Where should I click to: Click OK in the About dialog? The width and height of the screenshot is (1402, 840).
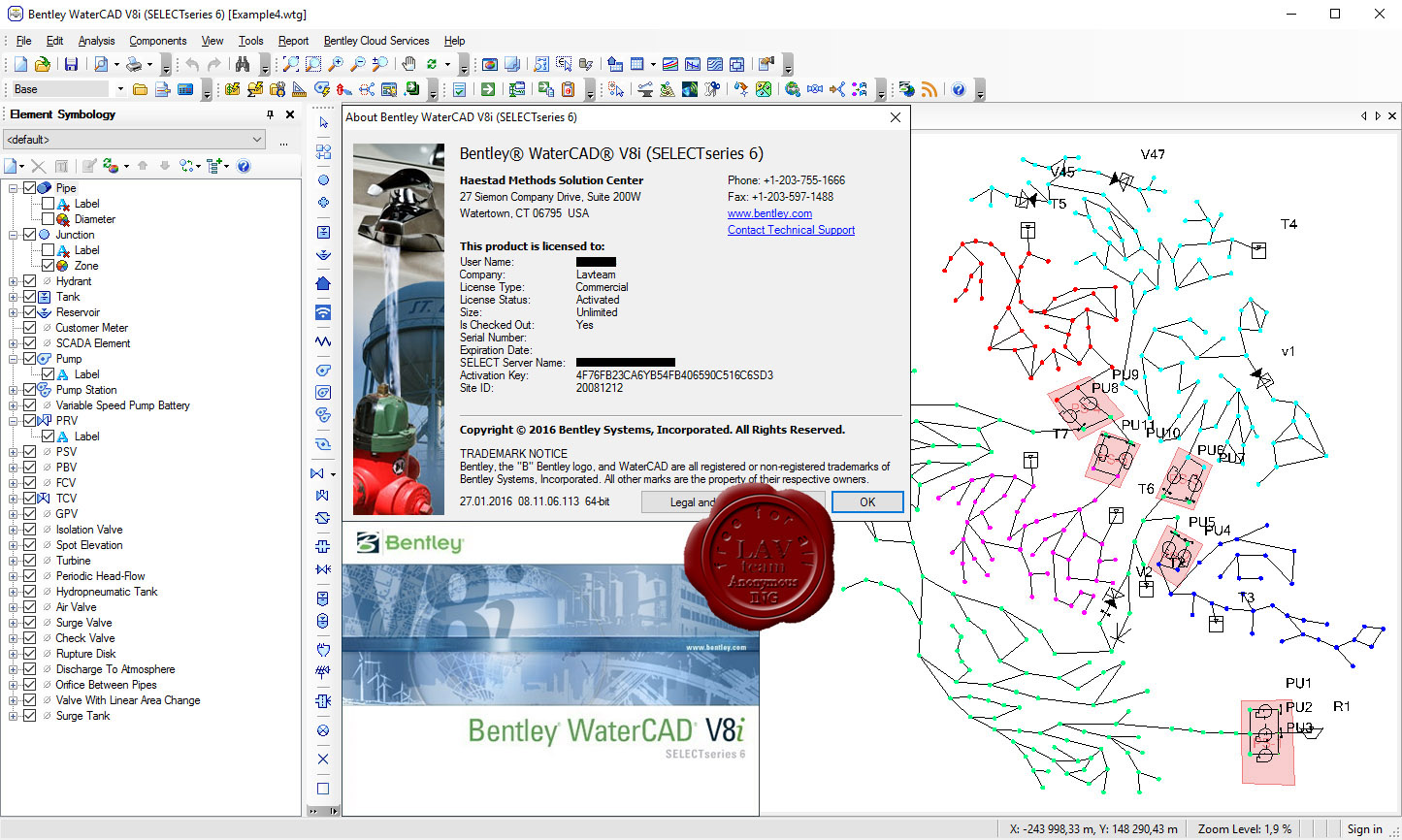click(x=867, y=502)
